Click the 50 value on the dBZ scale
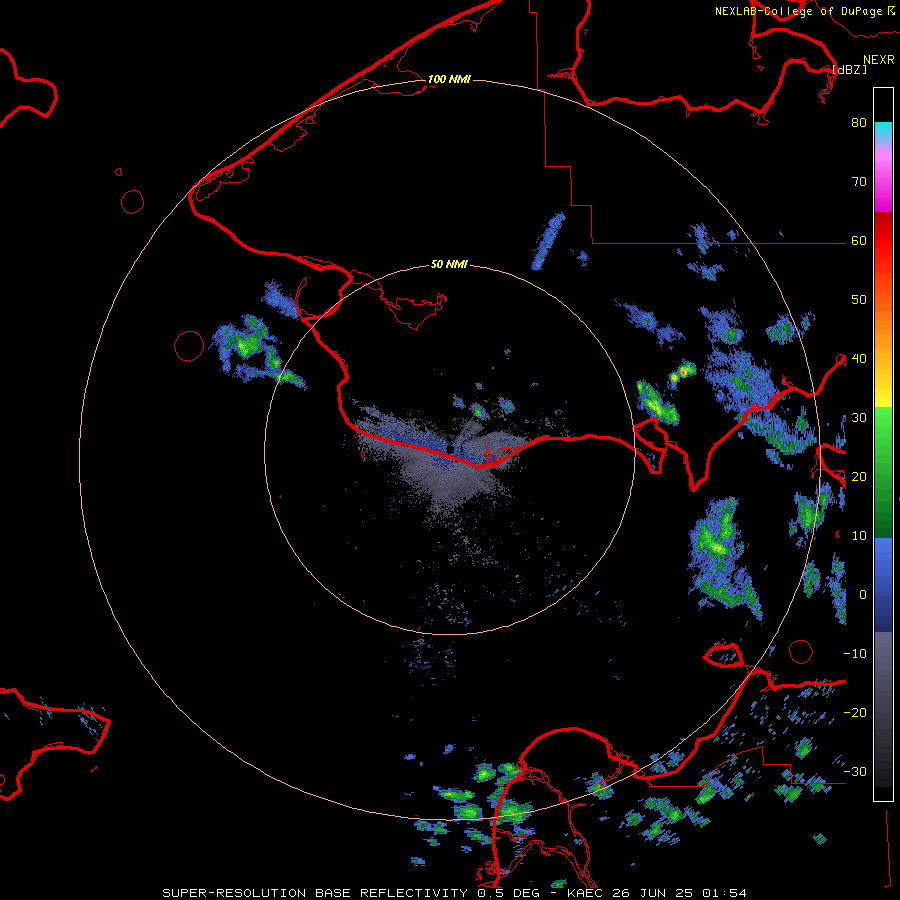The width and height of the screenshot is (900, 900). tap(859, 300)
